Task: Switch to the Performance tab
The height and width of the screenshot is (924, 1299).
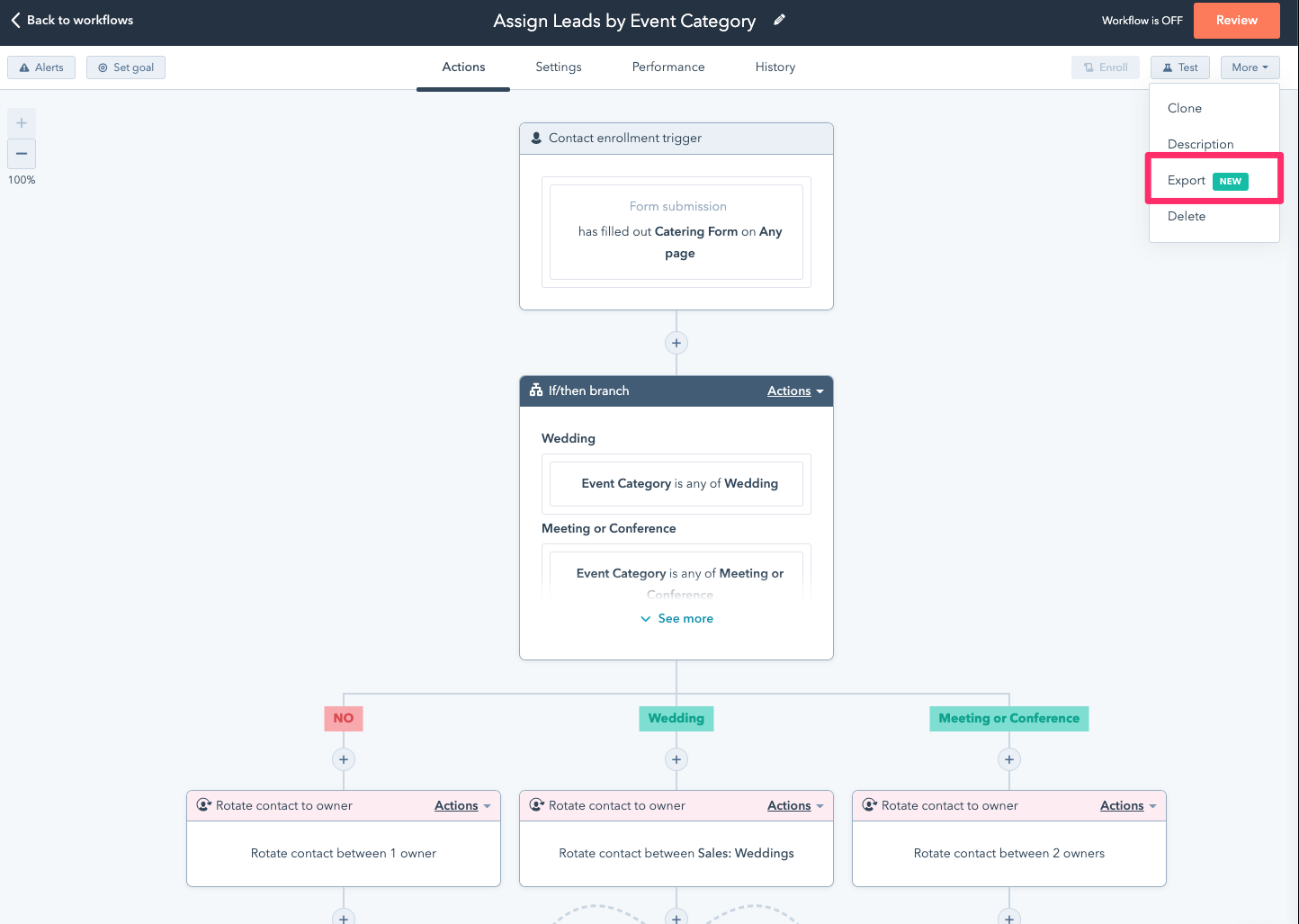Action: tap(668, 67)
